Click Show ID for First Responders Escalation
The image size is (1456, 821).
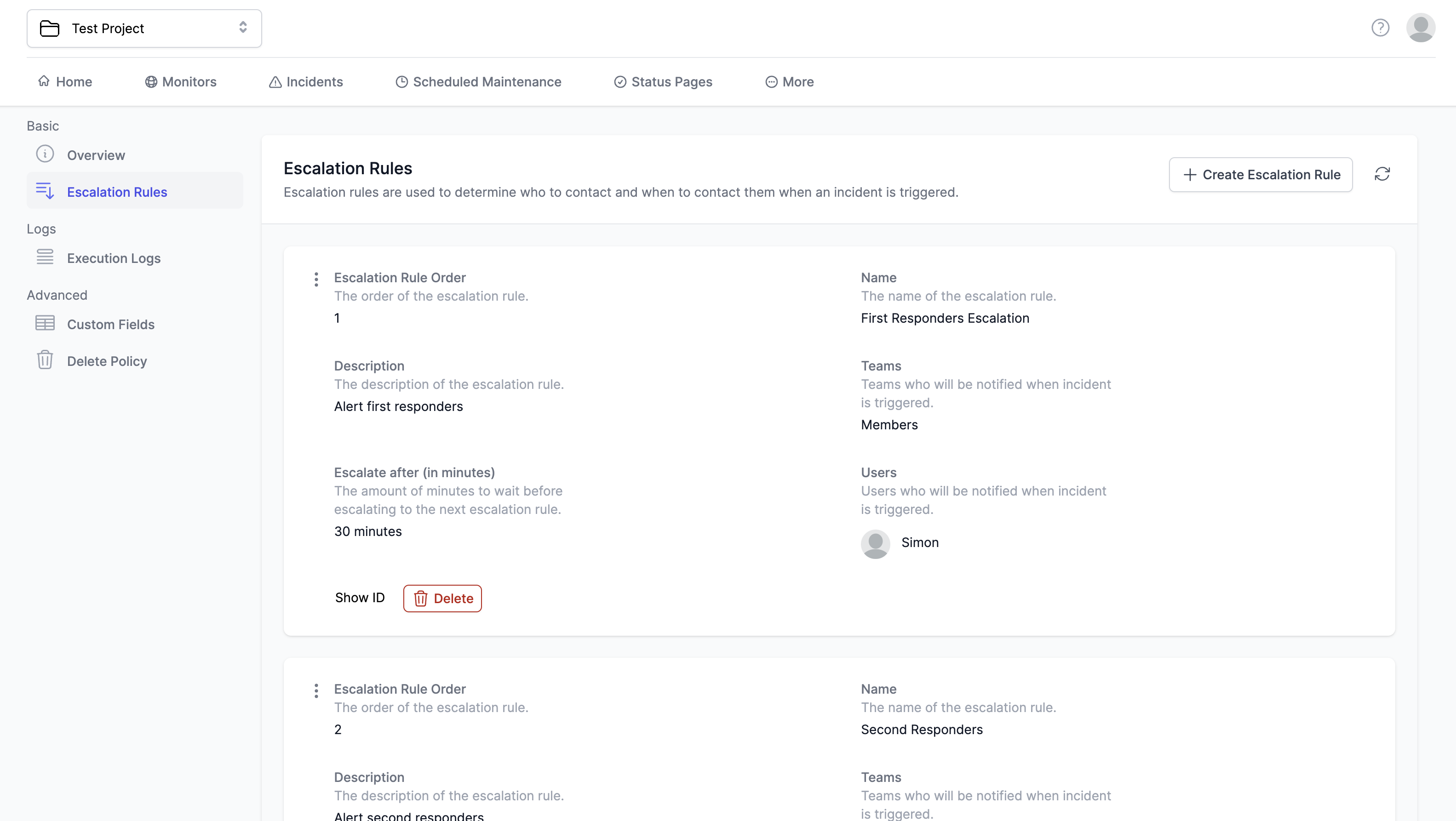[360, 598]
